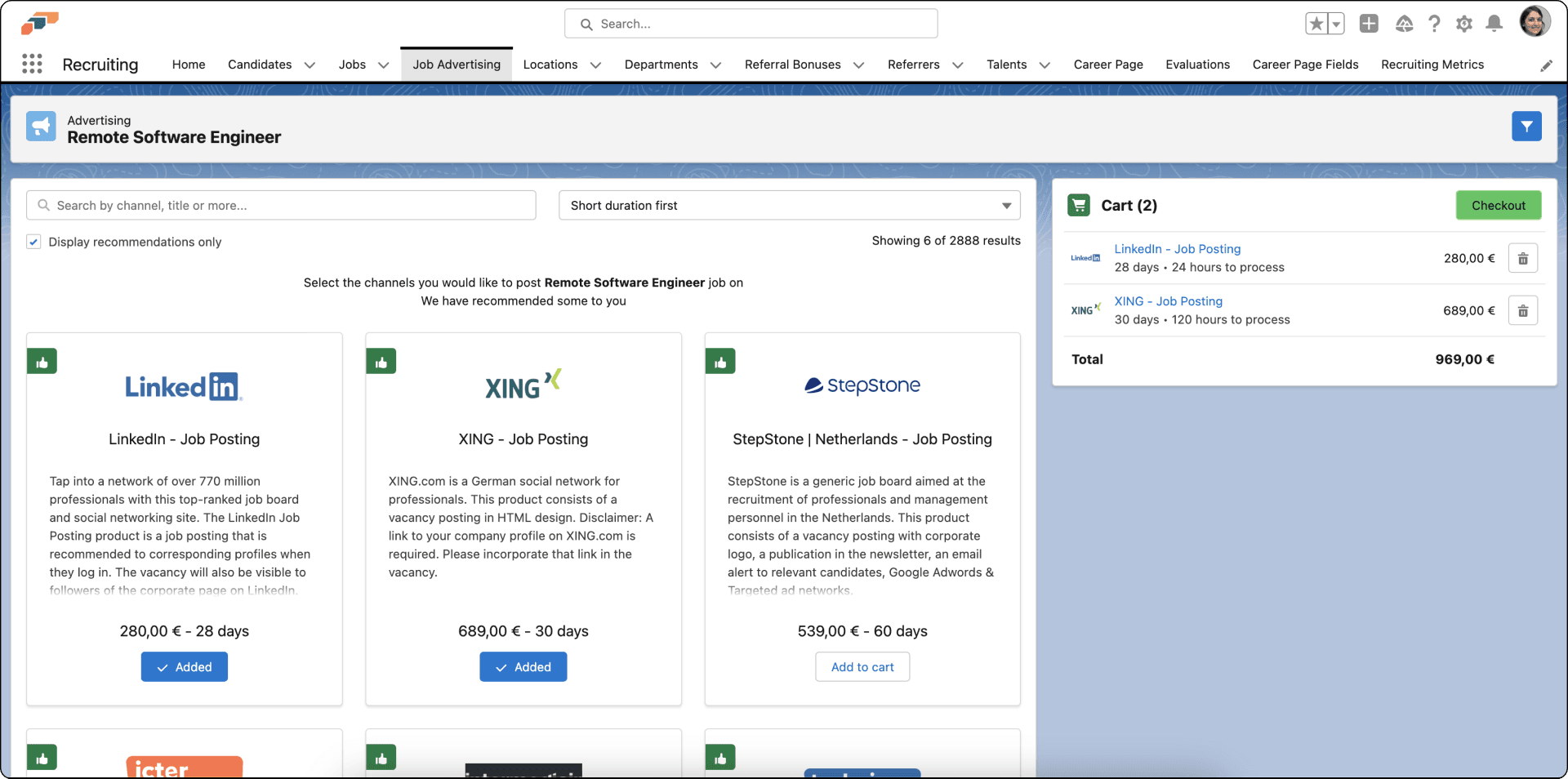Screen dimensions: 1568x779
Task: Open the Talents tab
Action: click(x=1006, y=65)
